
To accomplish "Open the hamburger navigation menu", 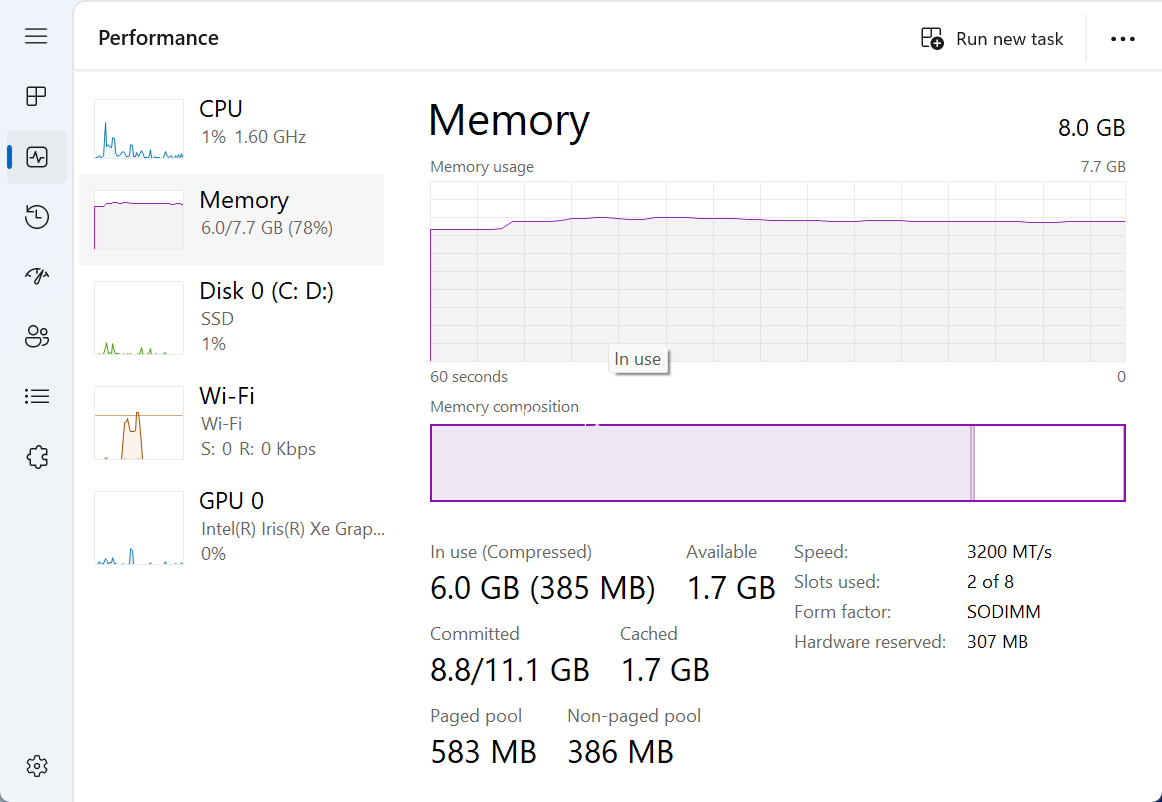I will [x=37, y=37].
